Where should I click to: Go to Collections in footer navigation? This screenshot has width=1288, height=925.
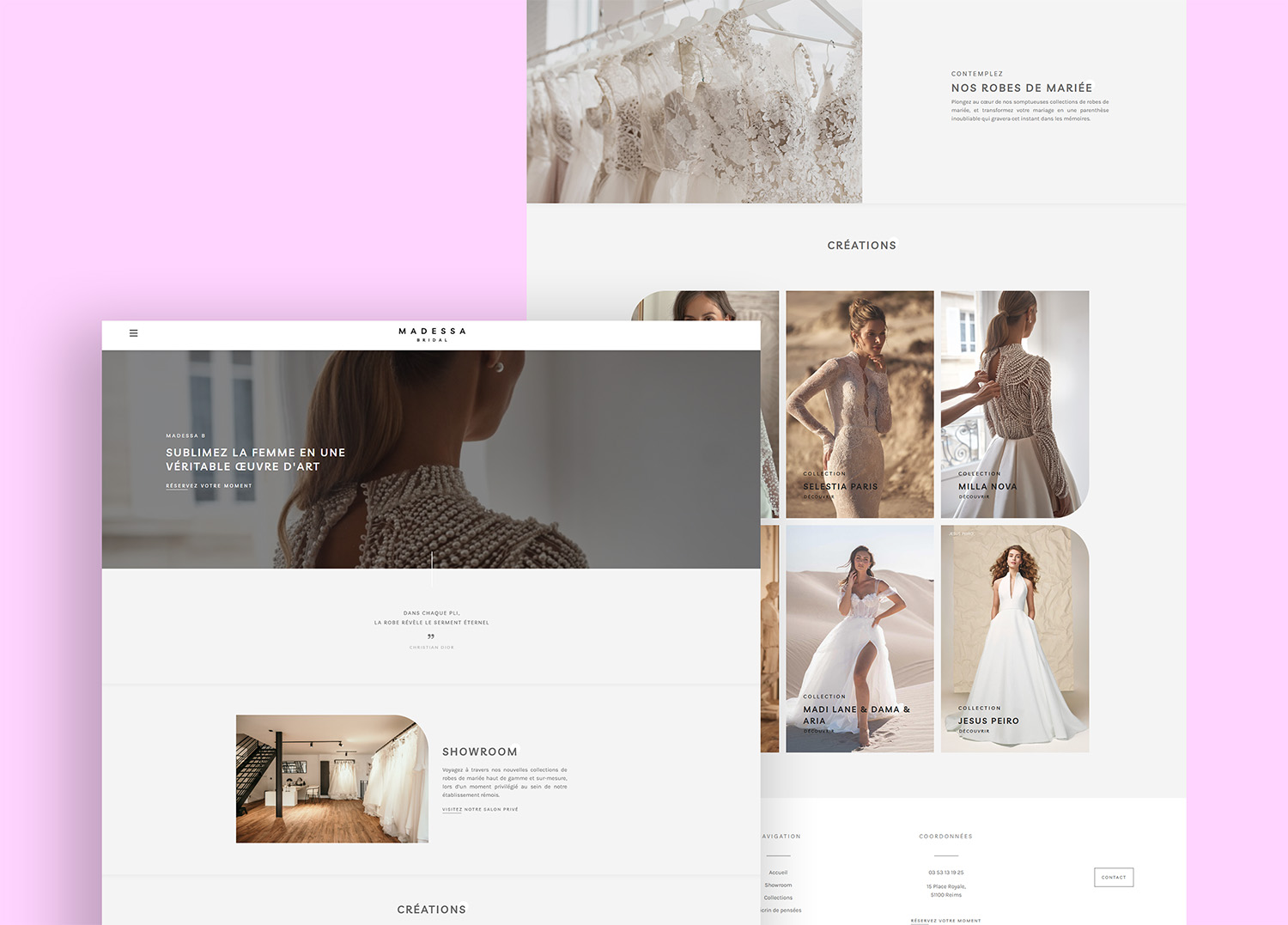pyautogui.click(x=778, y=898)
